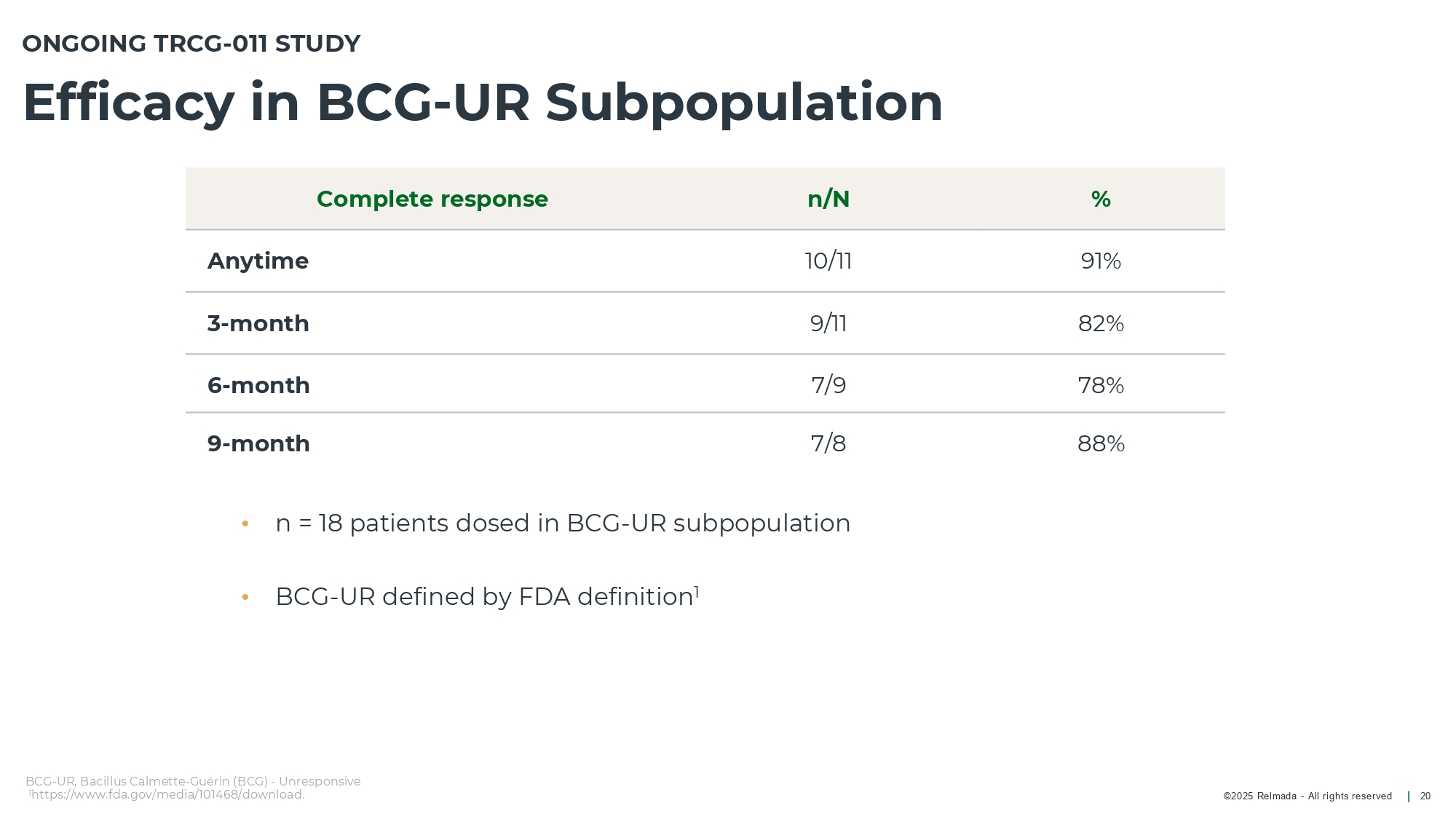Click the 88% percentage value
The height and width of the screenshot is (819, 1456).
click(x=1101, y=443)
